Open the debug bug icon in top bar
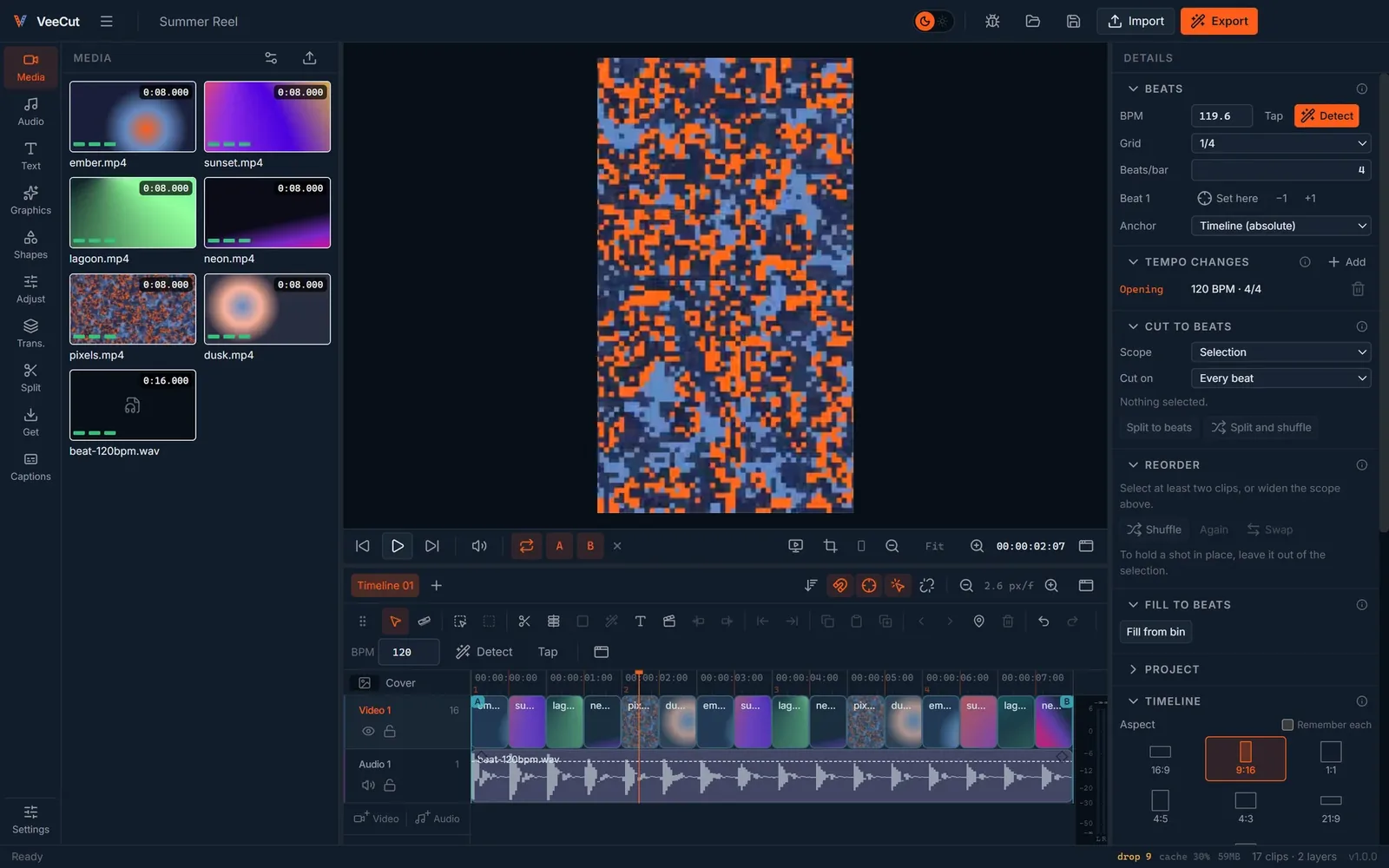This screenshot has width=1389, height=868. [992, 22]
